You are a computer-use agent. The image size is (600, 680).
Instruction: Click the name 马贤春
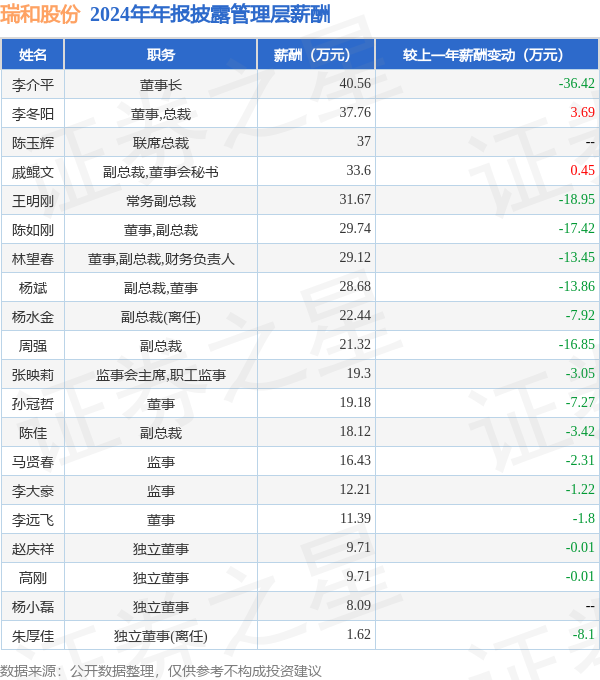point(33,462)
